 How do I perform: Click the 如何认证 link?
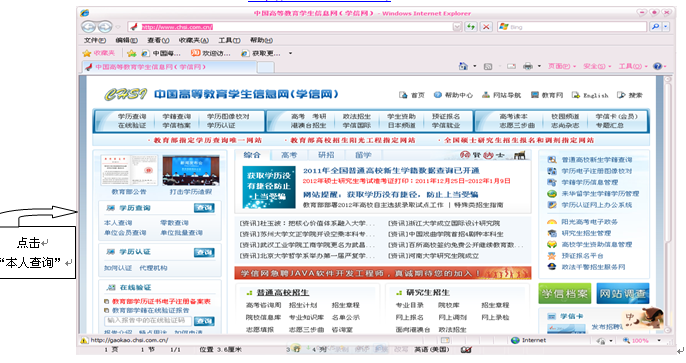point(118,268)
